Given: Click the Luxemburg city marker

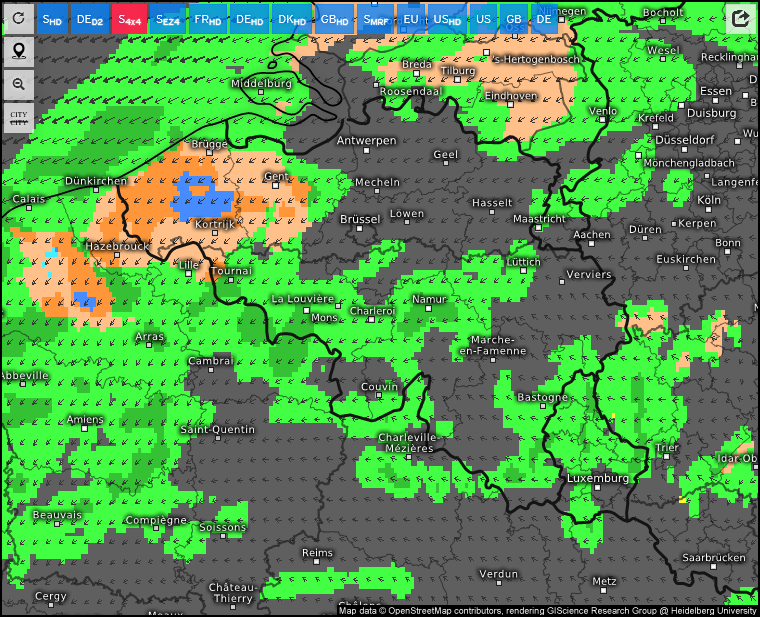Looking at the screenshot, I should tap(598, 488).
